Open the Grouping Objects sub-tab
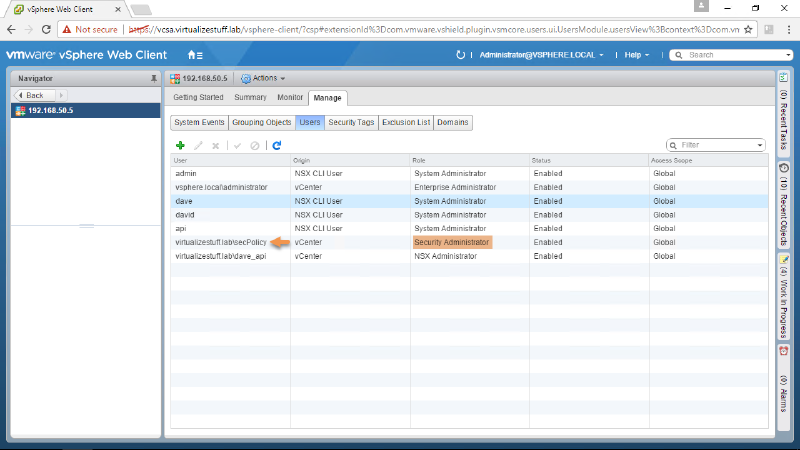 262,122
